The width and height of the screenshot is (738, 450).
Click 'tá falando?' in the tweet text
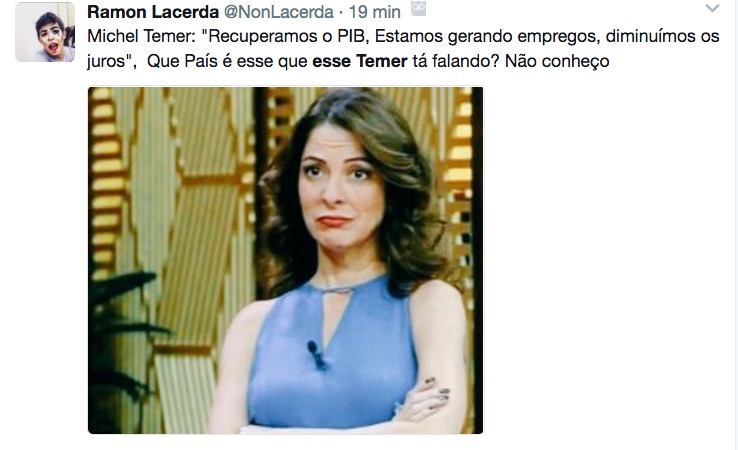coord(456,61)
